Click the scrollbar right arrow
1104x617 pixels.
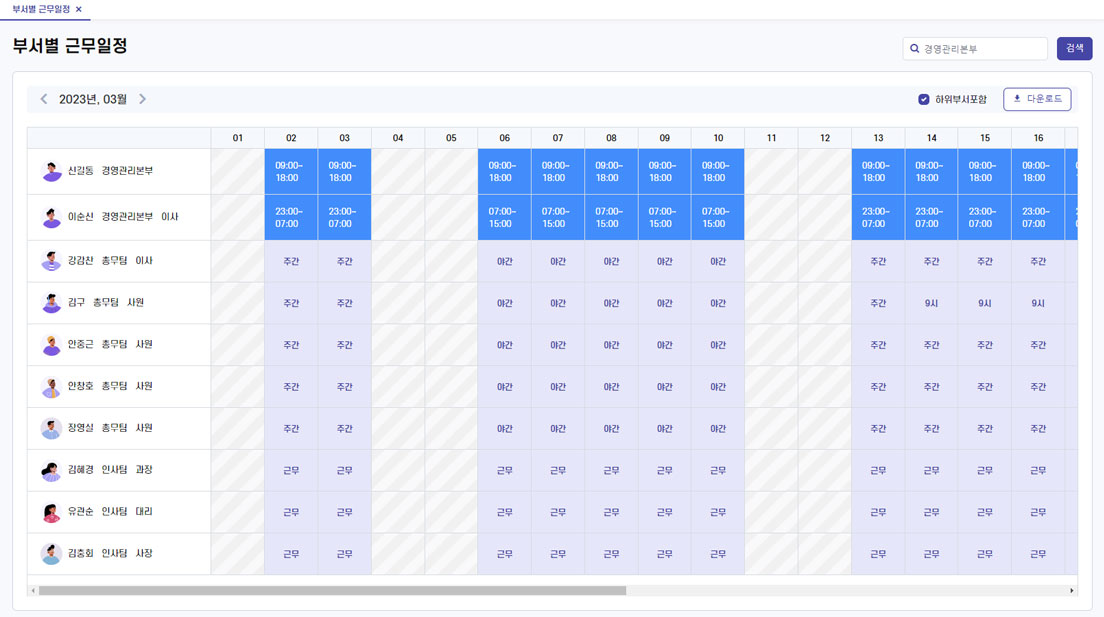click(1072, 591)
